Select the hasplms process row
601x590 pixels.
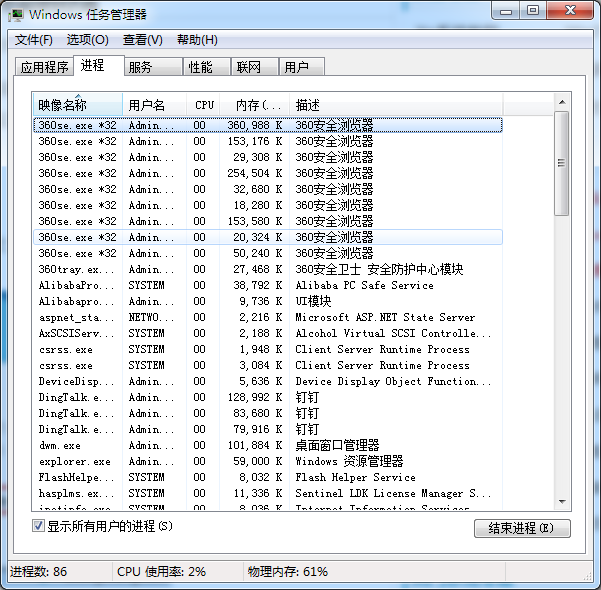pyautogui.click(x=268, y=493)
